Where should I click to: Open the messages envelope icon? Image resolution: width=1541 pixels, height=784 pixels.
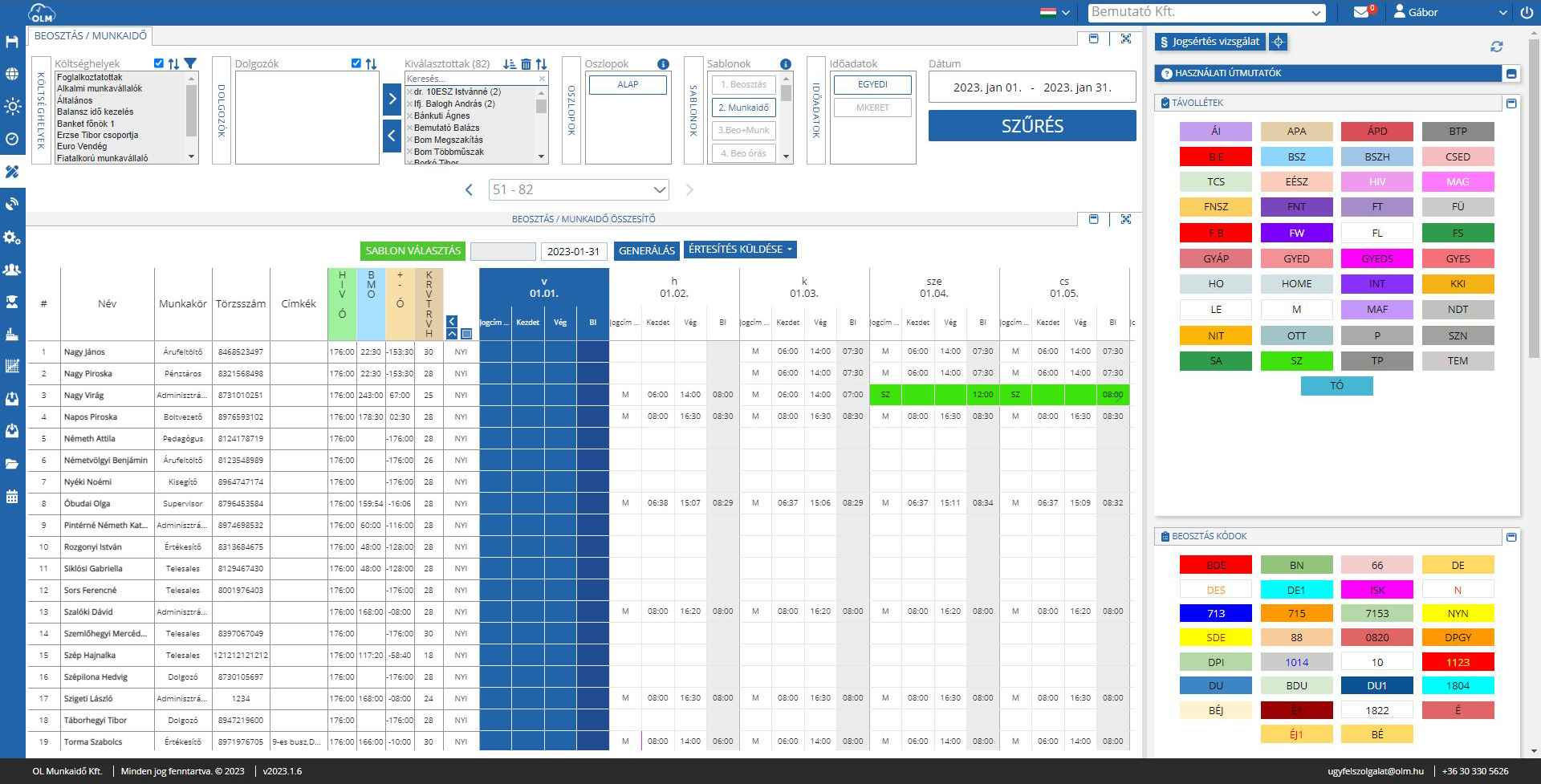click(x=1361, y=12)
